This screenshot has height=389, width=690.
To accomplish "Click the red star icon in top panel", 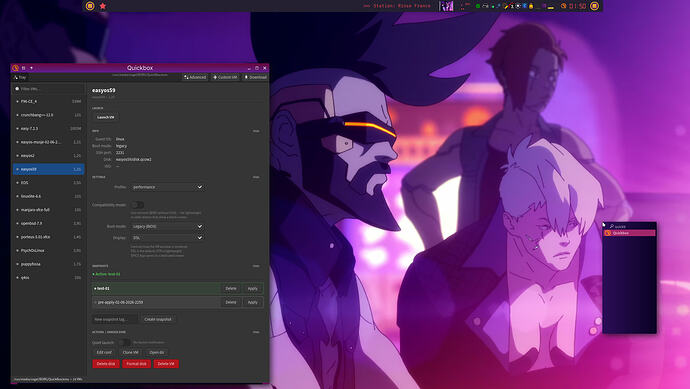I will (103, 6).
